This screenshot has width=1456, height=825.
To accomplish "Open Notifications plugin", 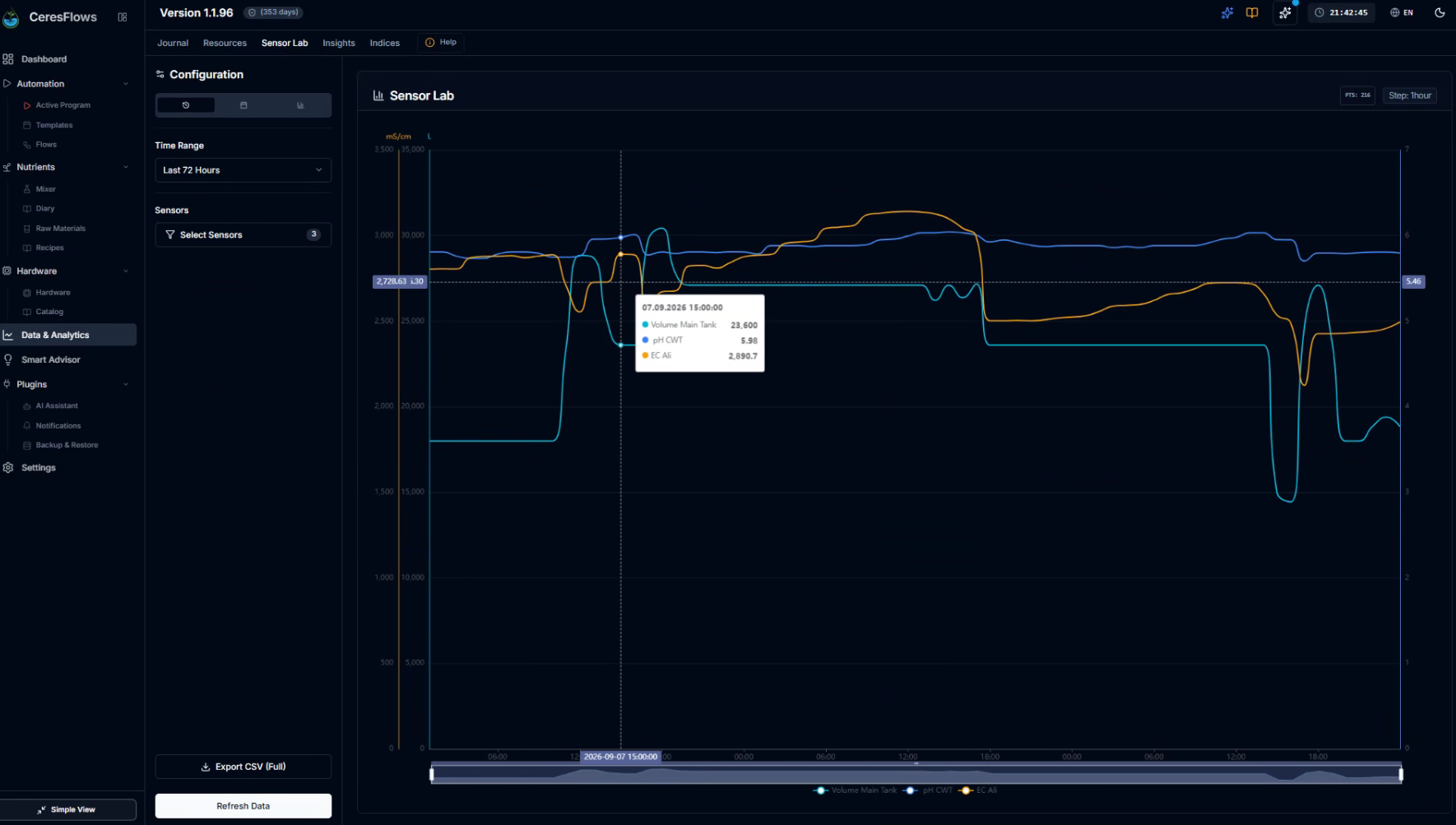I will [x=58, y=426].
